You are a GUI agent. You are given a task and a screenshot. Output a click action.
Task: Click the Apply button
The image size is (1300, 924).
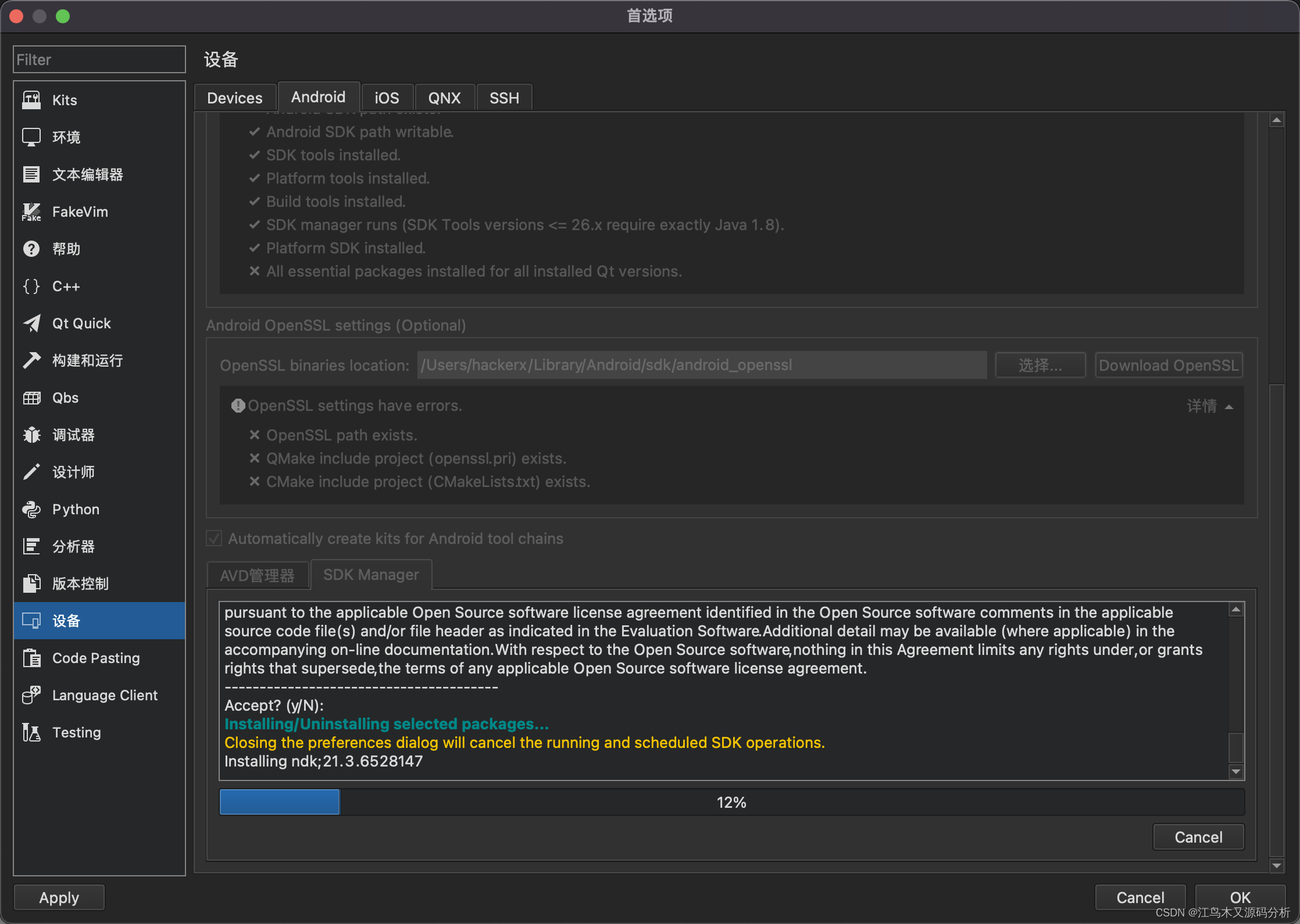(59, 897)
